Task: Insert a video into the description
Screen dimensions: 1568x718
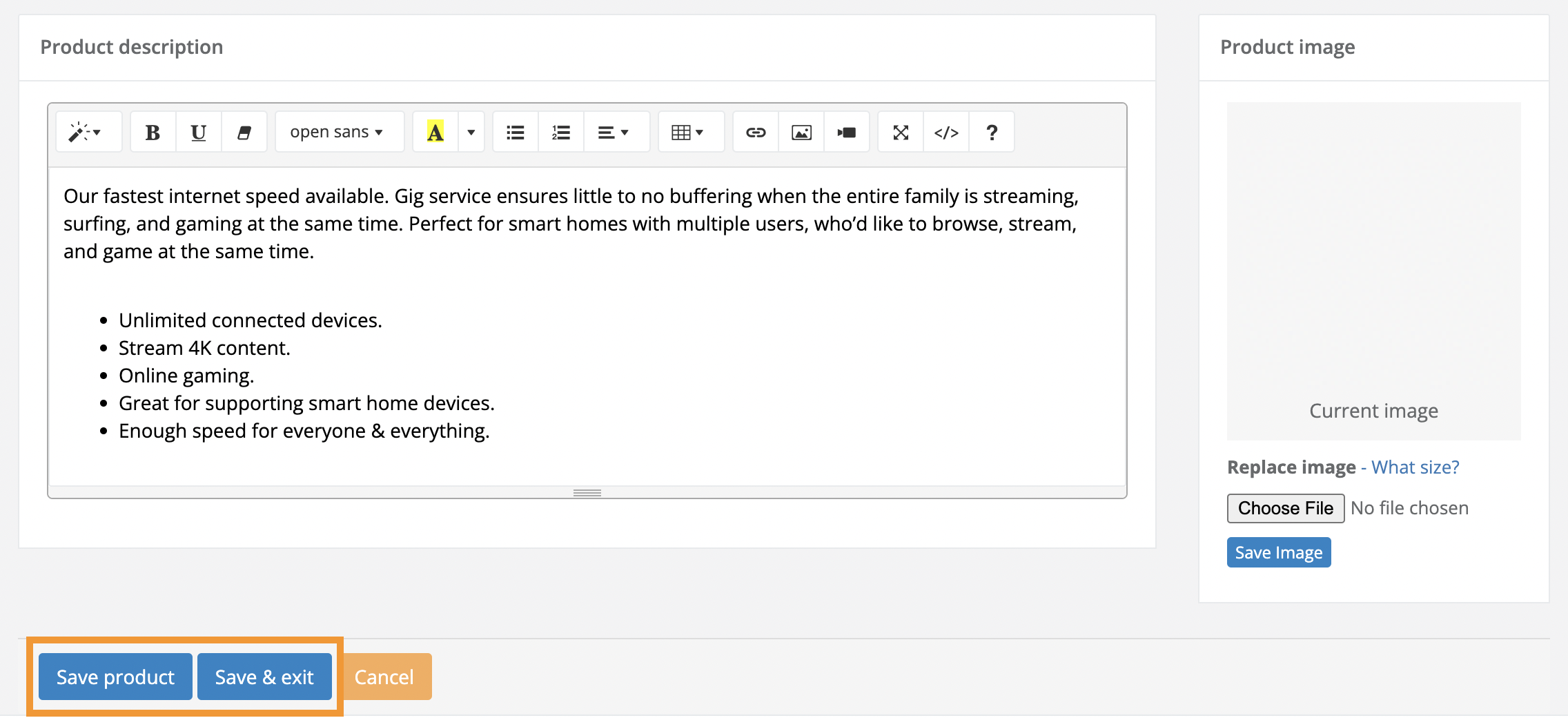Action: (x=847, y=131)
